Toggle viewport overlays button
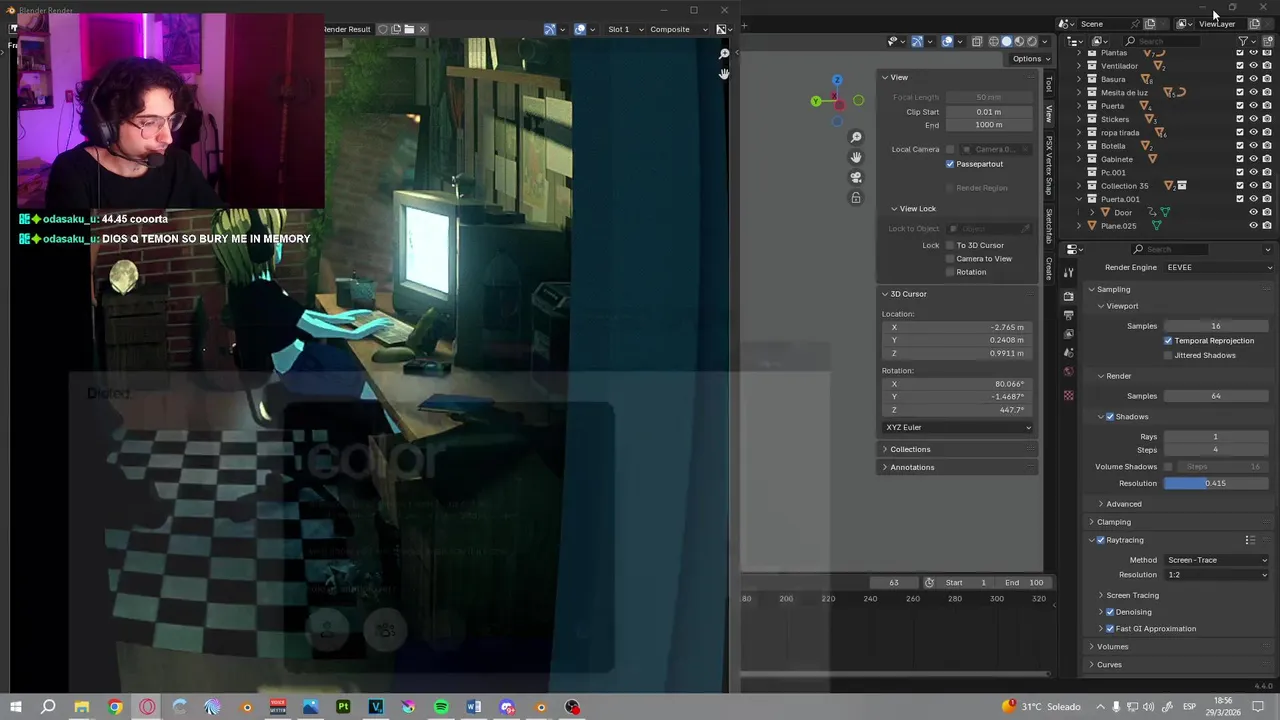Screen dimensions: 1280x720 pos(947,41)
